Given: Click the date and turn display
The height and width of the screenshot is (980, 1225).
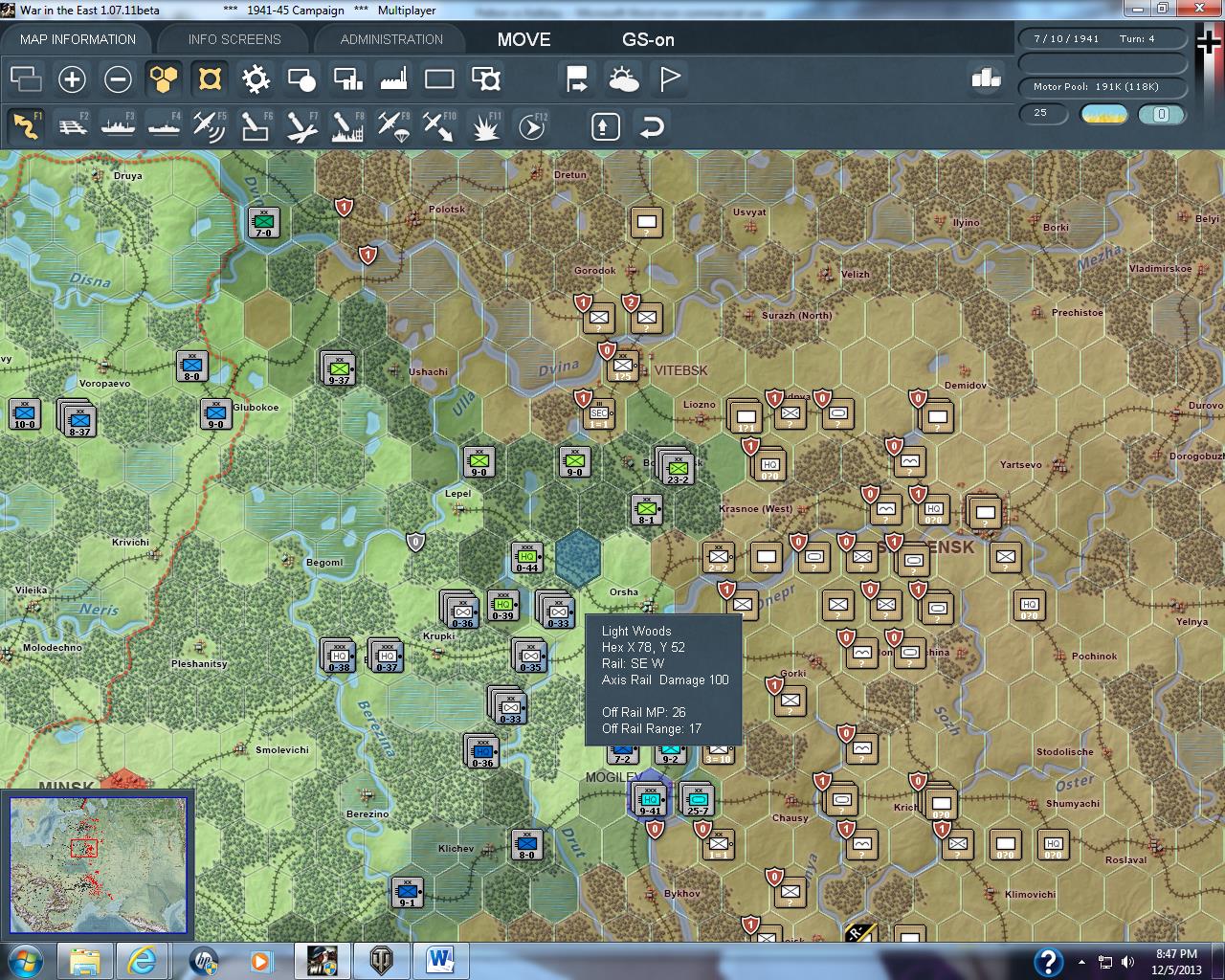Looking at the screenshot, I should point(1102,39).
